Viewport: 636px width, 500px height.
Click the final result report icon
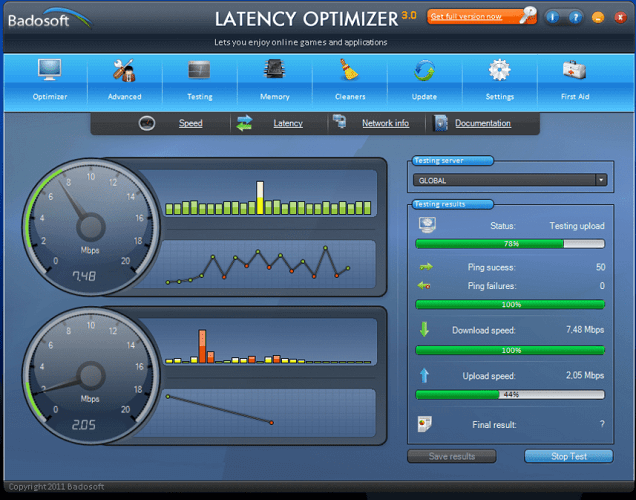(424, 424)
